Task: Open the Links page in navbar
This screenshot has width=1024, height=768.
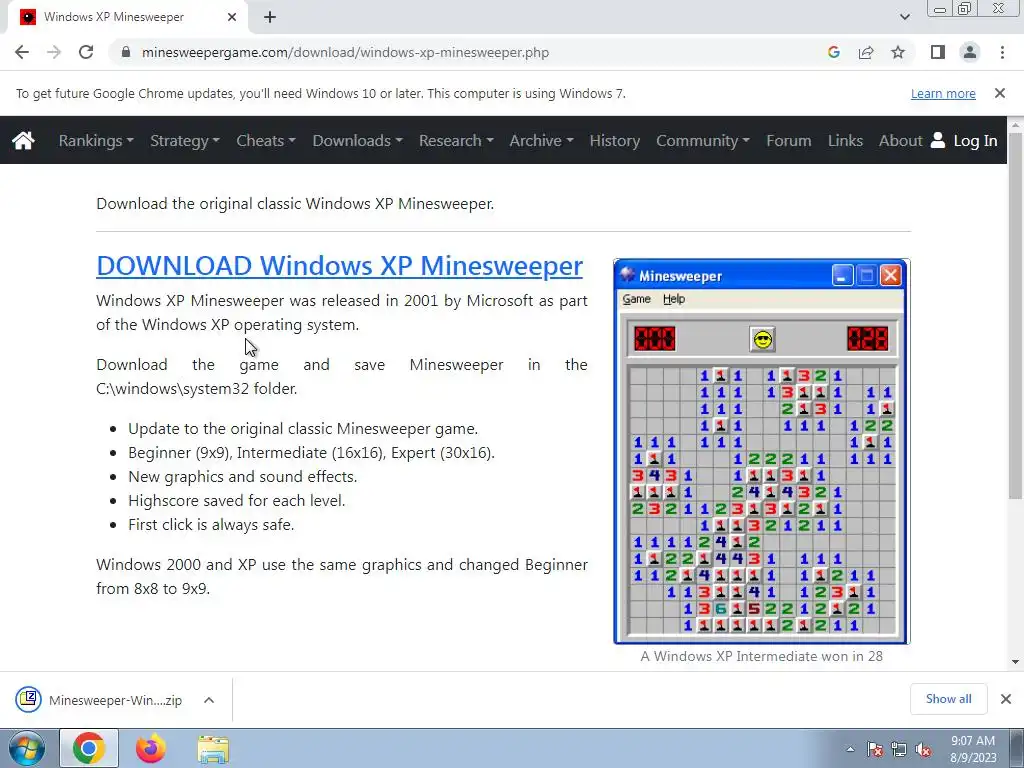Action: click(x=845, y=140)
